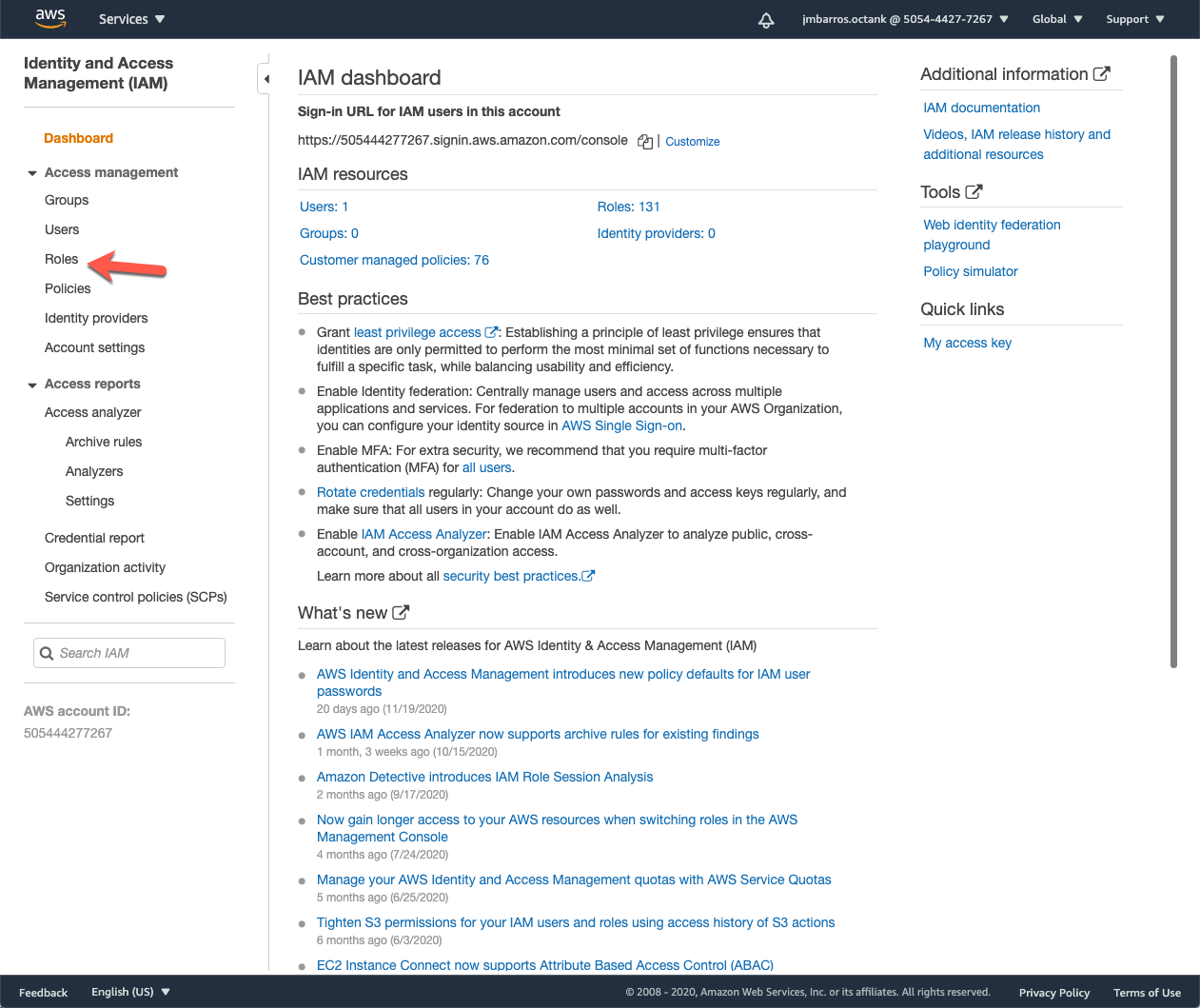
Task: Open news about longer access when switching roles
Action: (557, 828)
